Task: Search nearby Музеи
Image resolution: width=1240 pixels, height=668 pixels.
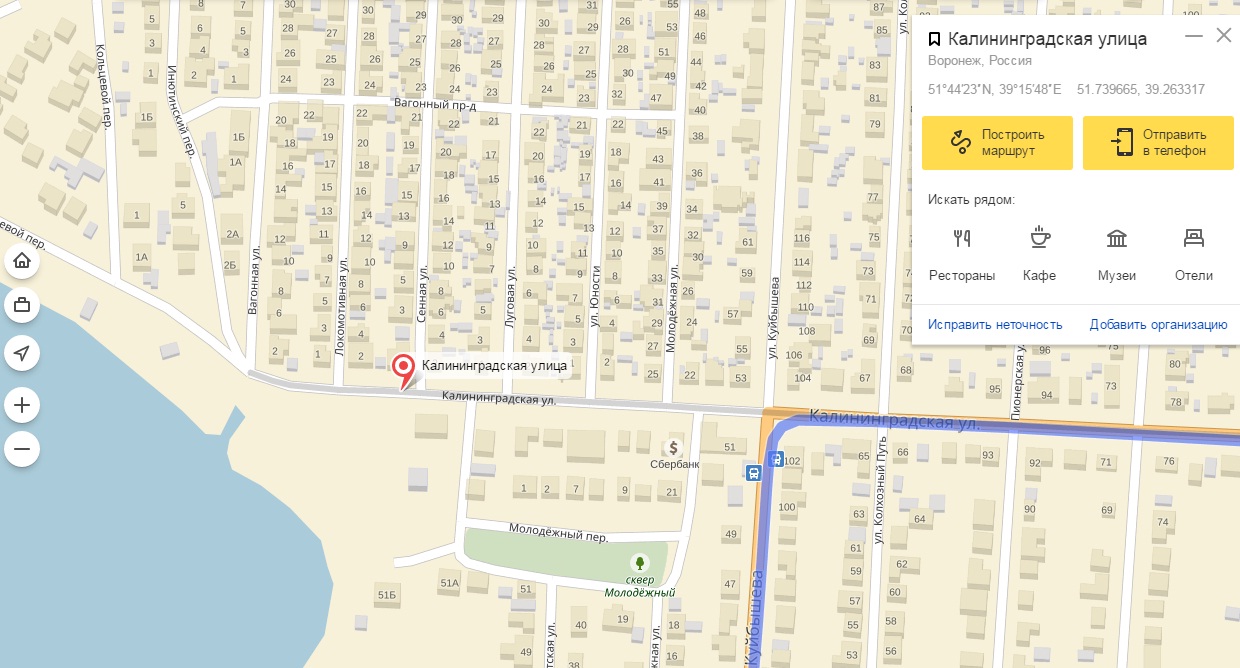Action: pos(1117,253)
